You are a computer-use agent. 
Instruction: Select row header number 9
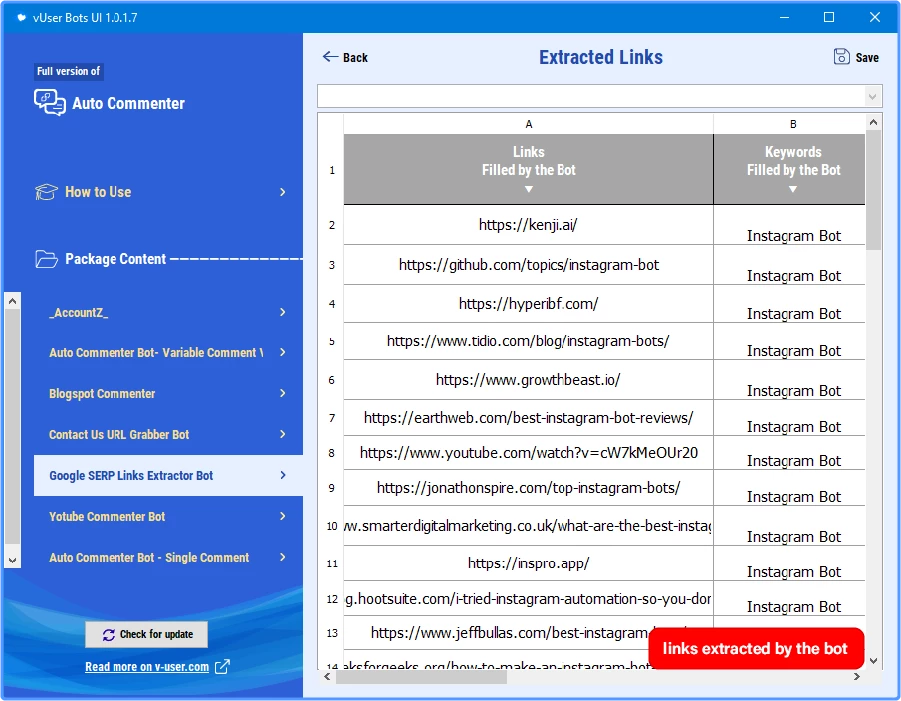[332, 488]
